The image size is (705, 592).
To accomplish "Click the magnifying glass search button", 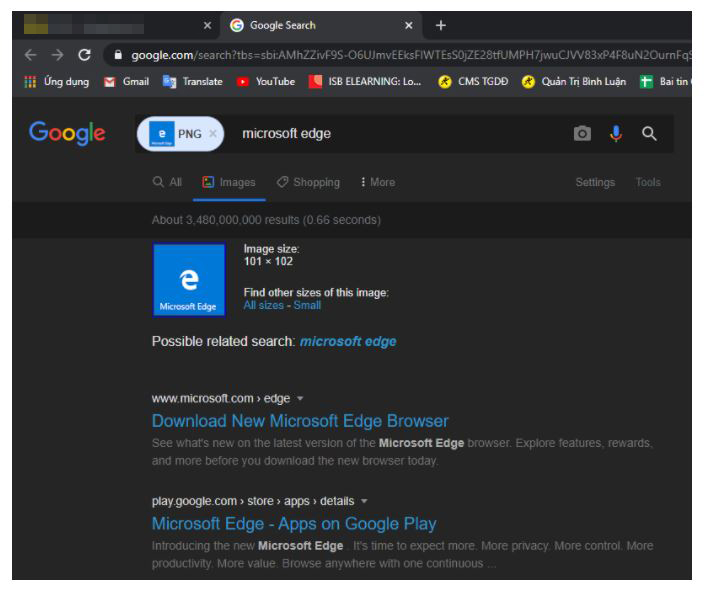I will pos(649,134).
